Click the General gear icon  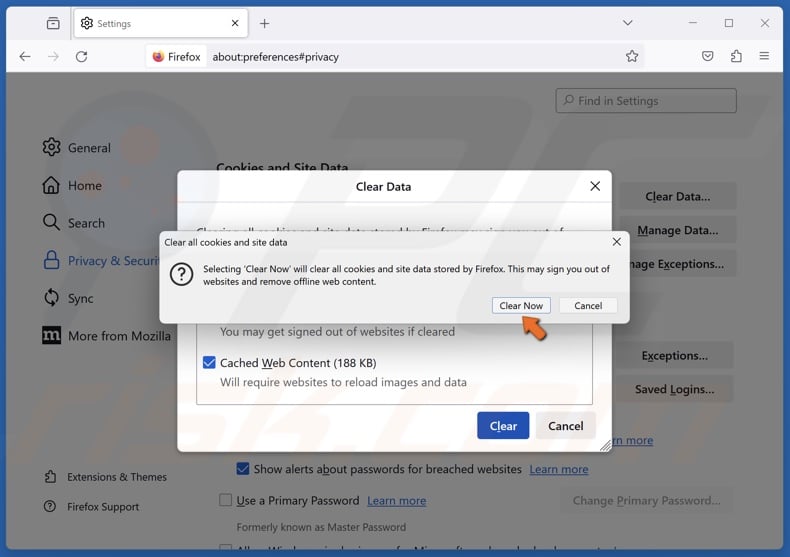point(51,147)
